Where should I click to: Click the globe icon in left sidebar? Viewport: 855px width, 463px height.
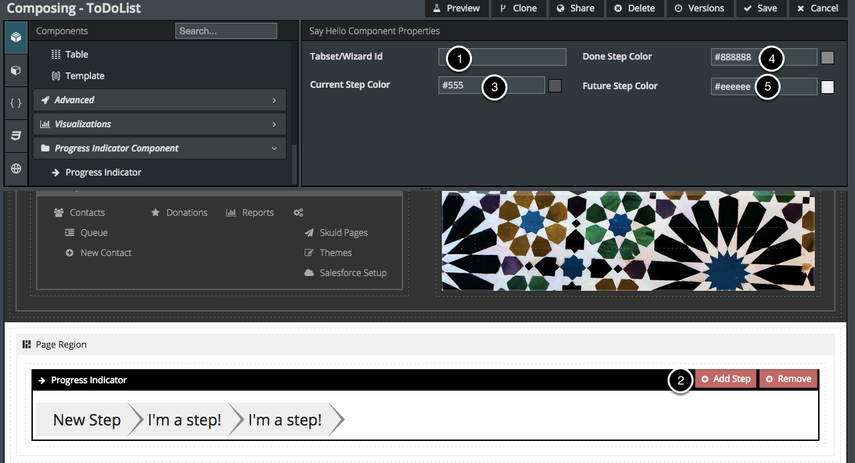[x=15, y=168]
